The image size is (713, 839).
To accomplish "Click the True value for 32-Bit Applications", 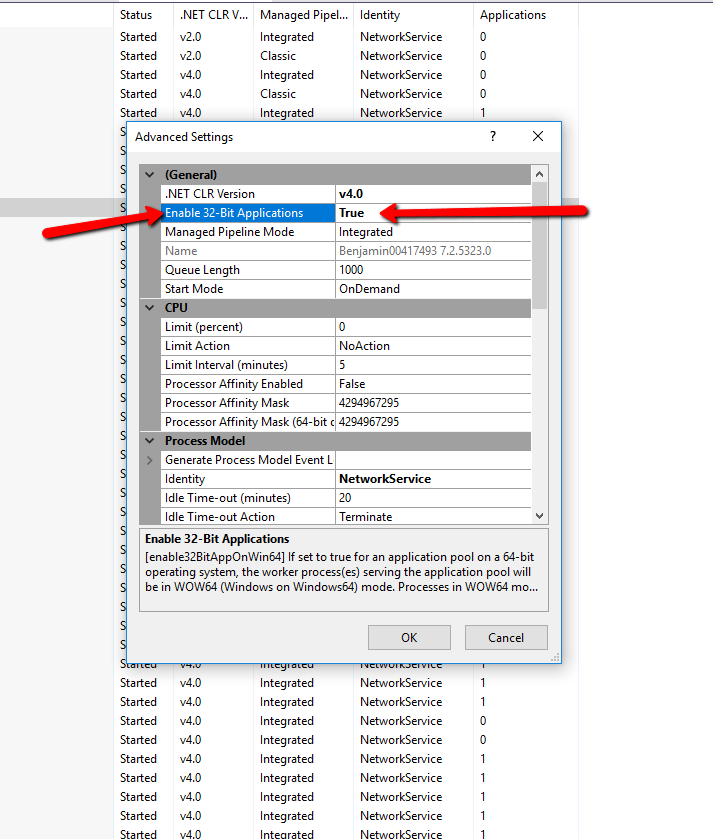I will (433, 213).
